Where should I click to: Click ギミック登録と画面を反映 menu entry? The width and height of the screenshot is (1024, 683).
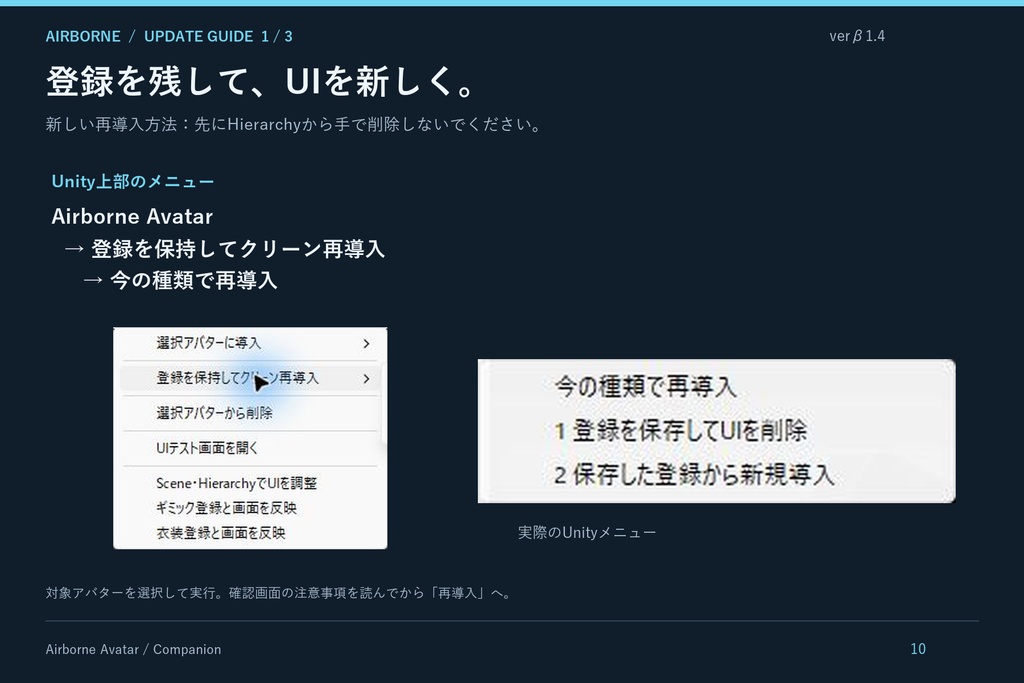250,508
